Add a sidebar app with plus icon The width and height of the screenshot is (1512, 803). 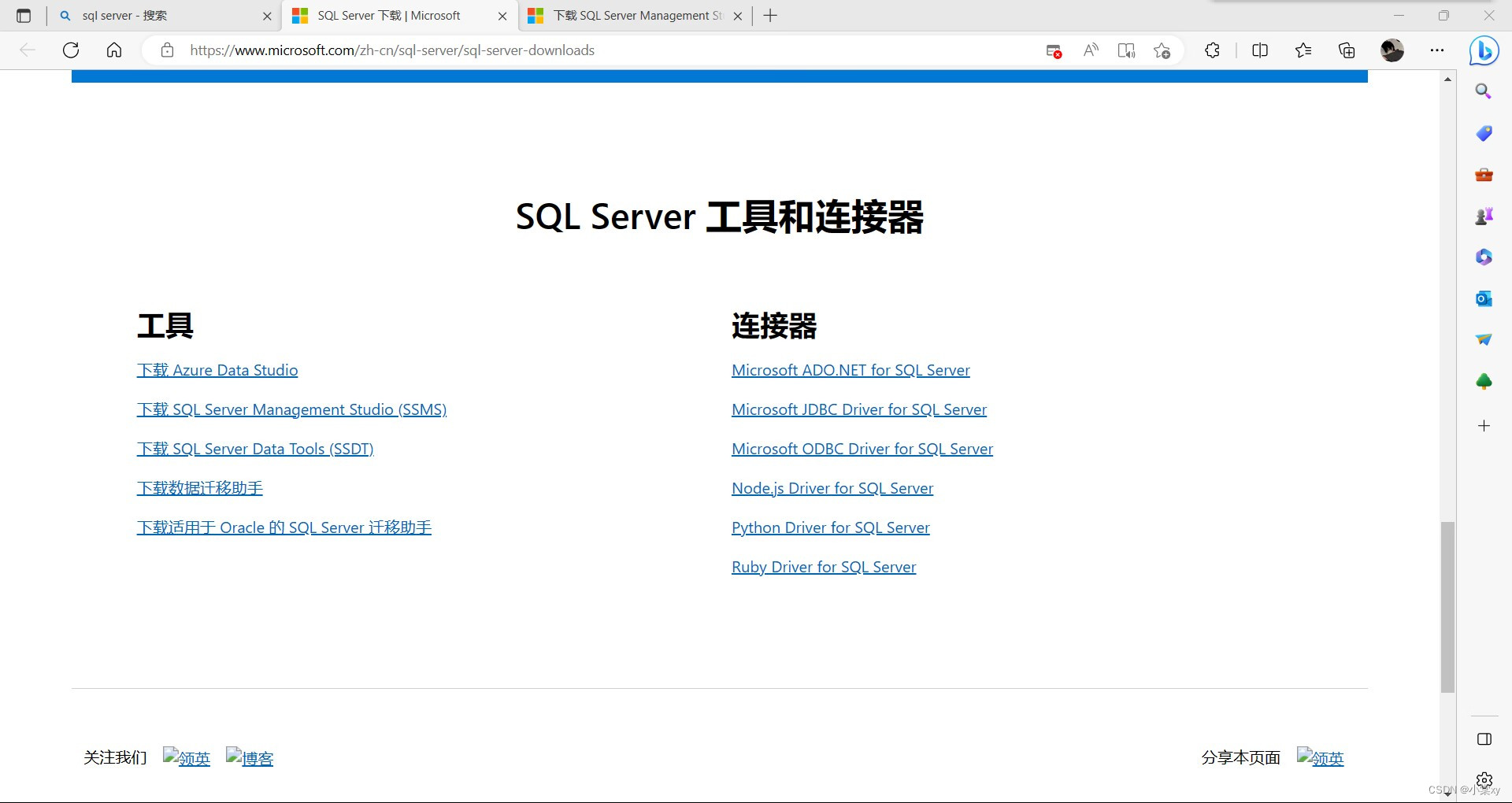(1484, 426)
